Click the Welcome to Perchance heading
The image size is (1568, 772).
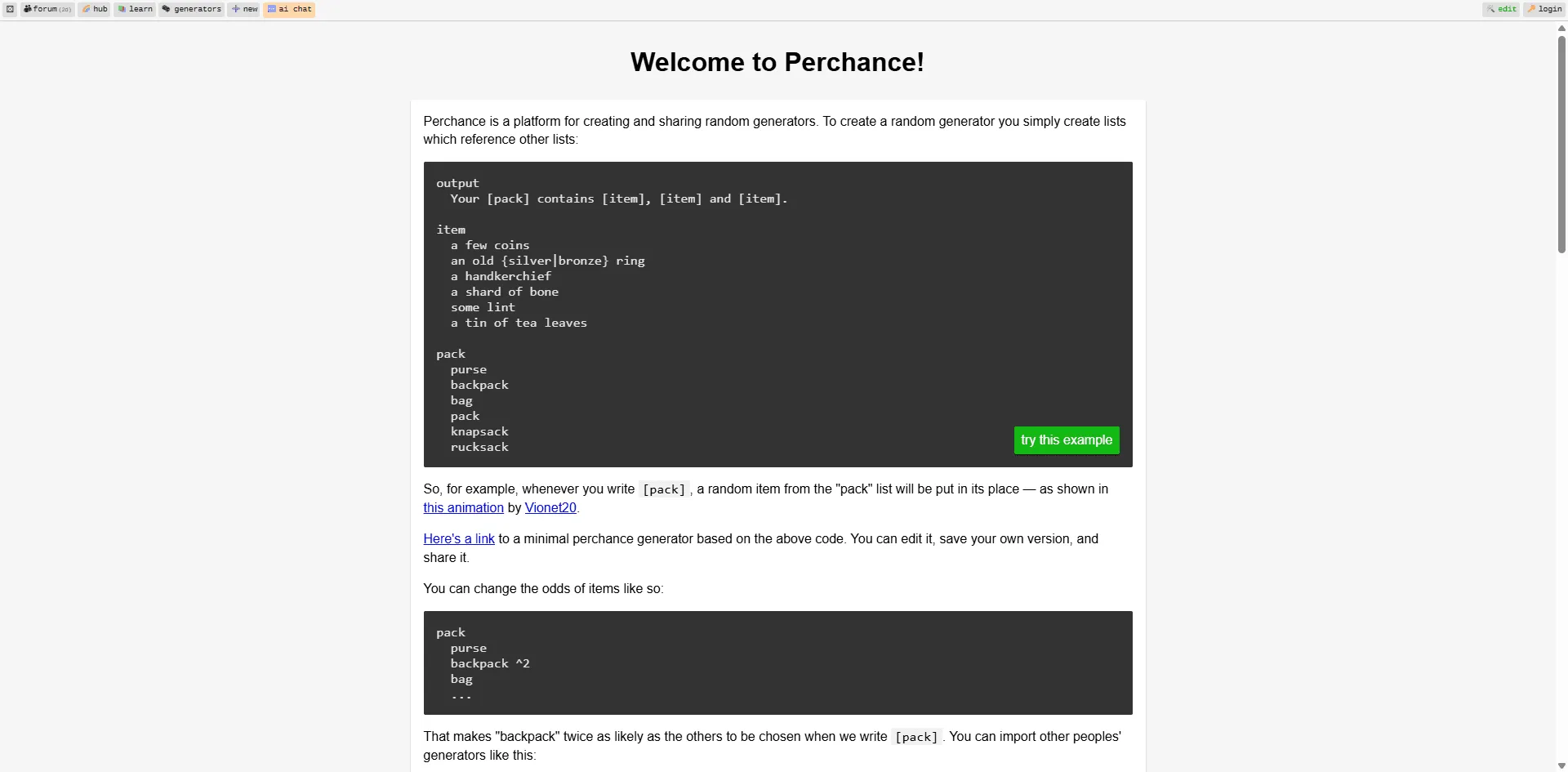(x=777, y=62)
